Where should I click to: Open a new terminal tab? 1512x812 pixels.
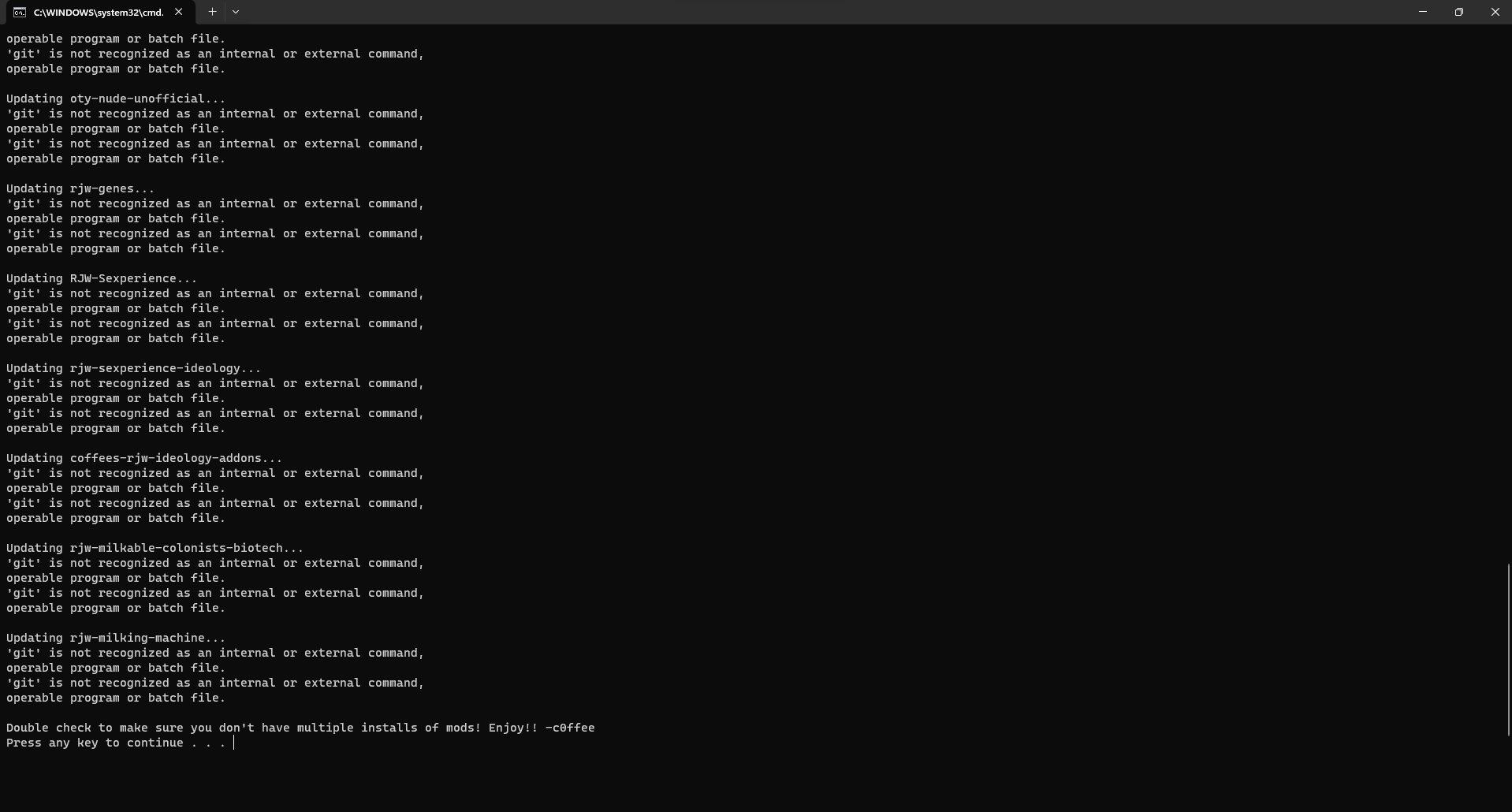212,12
